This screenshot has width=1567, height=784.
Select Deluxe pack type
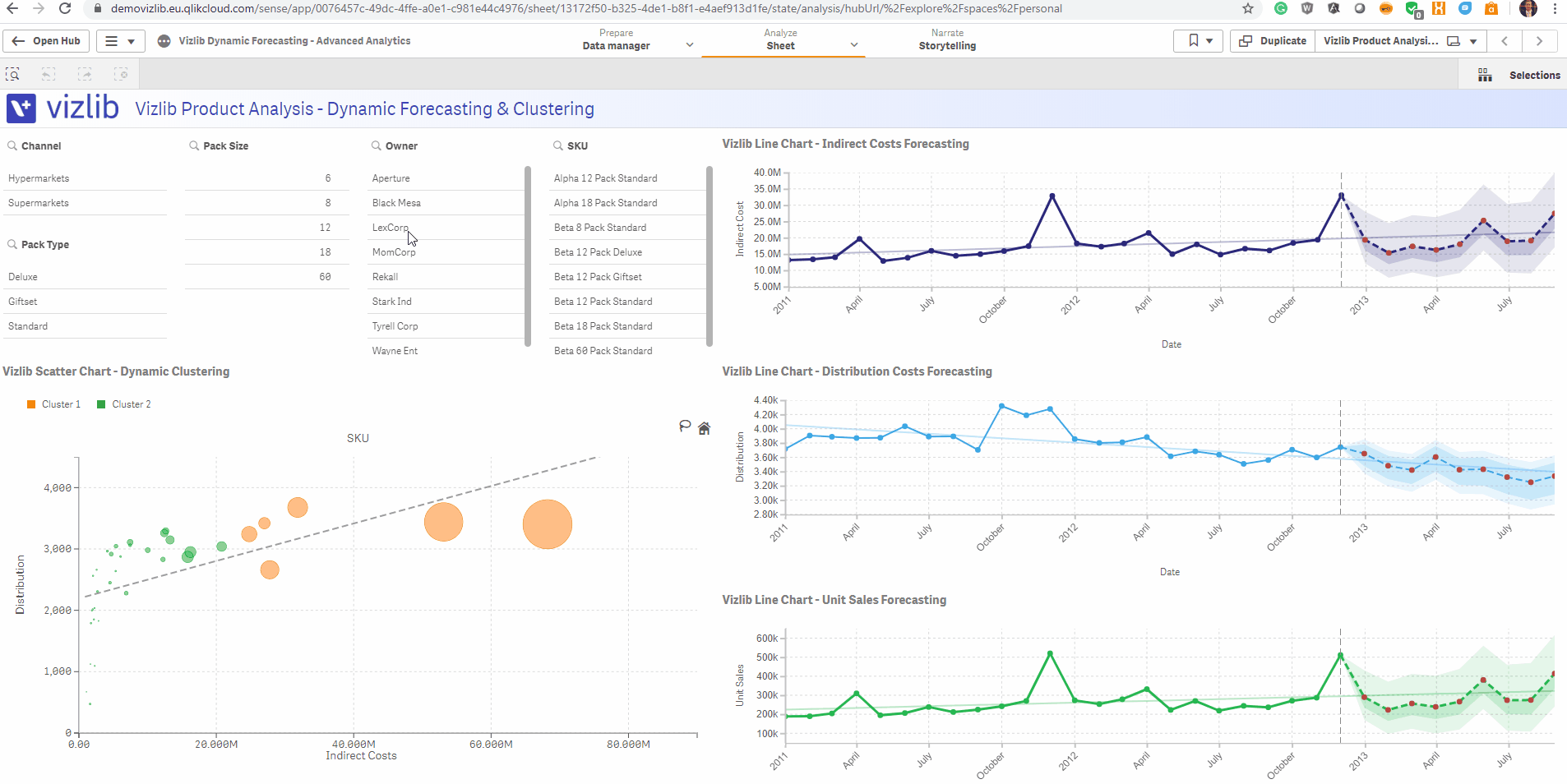point(86,277)
